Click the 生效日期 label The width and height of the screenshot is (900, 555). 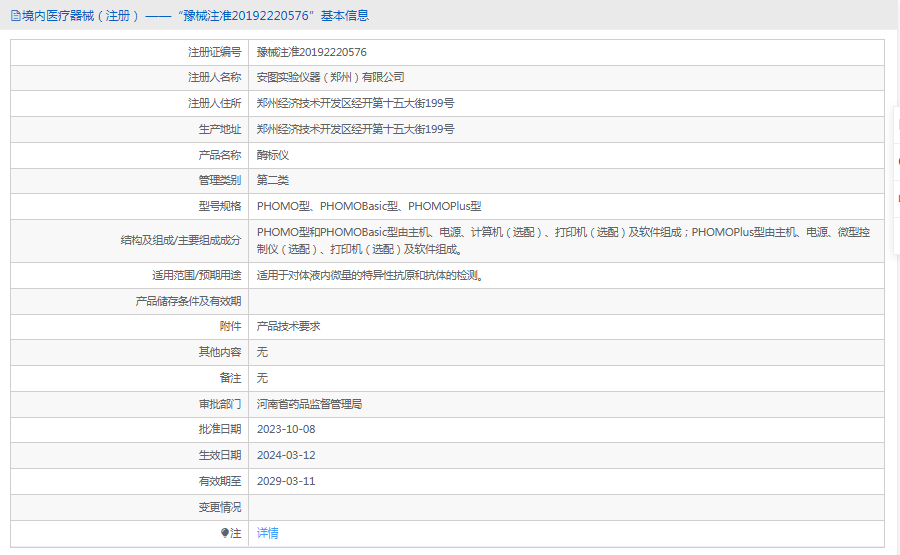[220, 455]
